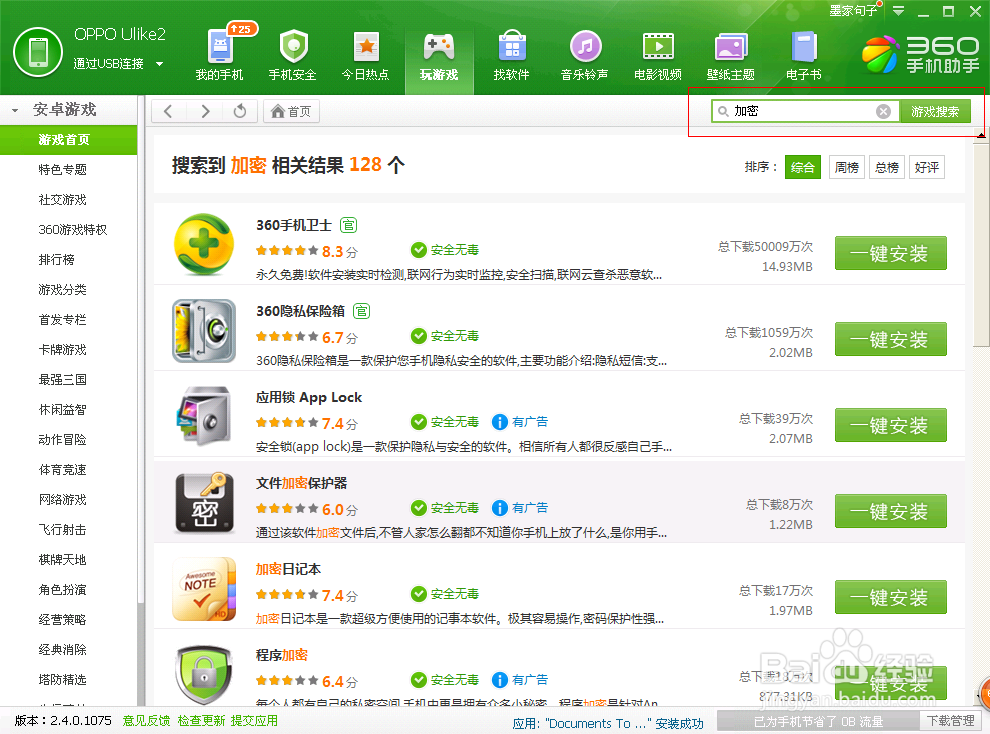Go forward with the right arrow
The image size is (990, 734).
coord(205,111)
